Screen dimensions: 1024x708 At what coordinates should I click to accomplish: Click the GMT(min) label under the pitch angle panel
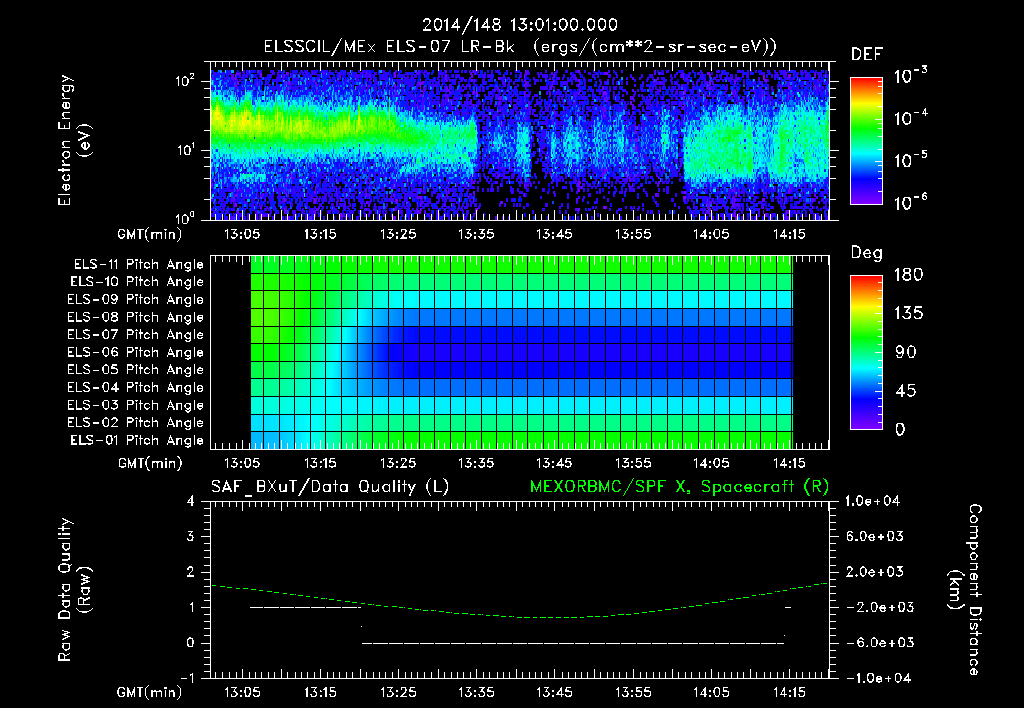tap(150, 463)
